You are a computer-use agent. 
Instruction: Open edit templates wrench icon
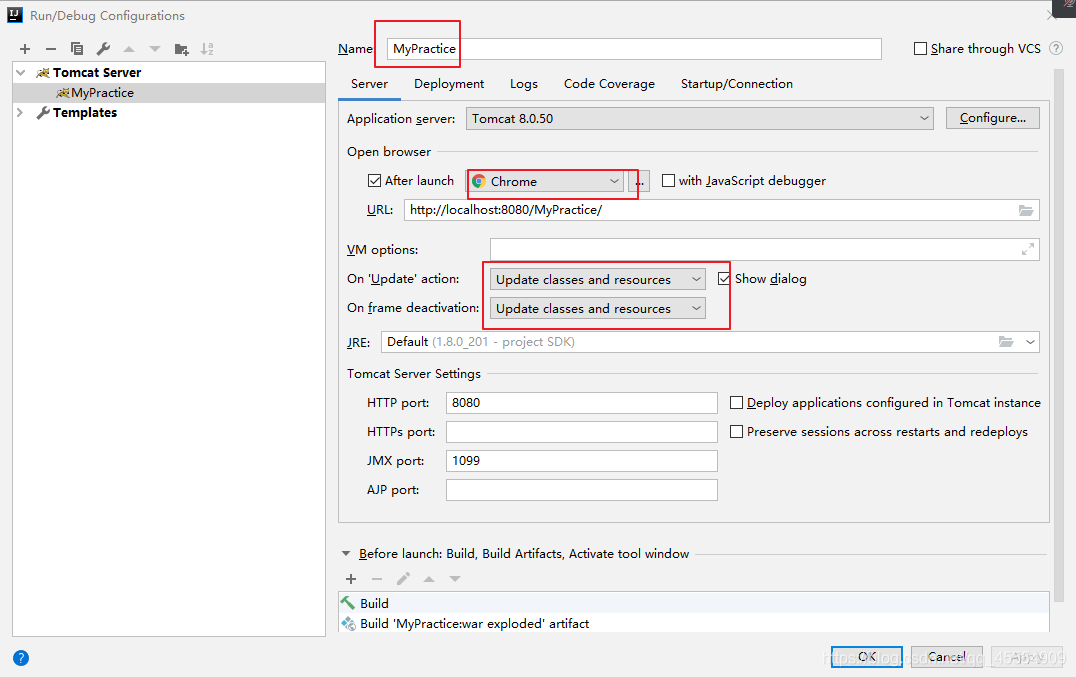coord(103,49)
